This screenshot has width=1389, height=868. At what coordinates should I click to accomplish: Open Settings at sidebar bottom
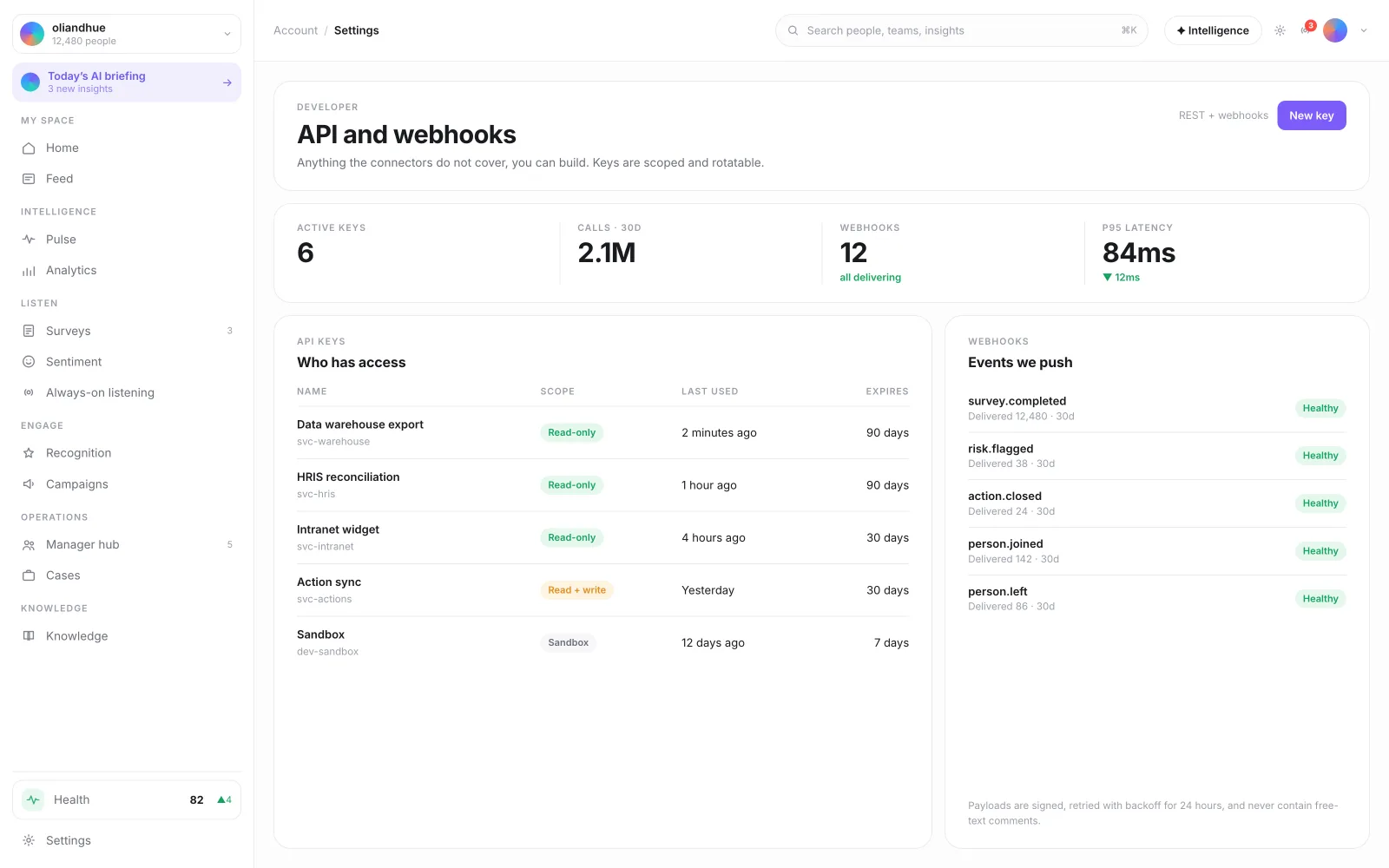(127, 841)
